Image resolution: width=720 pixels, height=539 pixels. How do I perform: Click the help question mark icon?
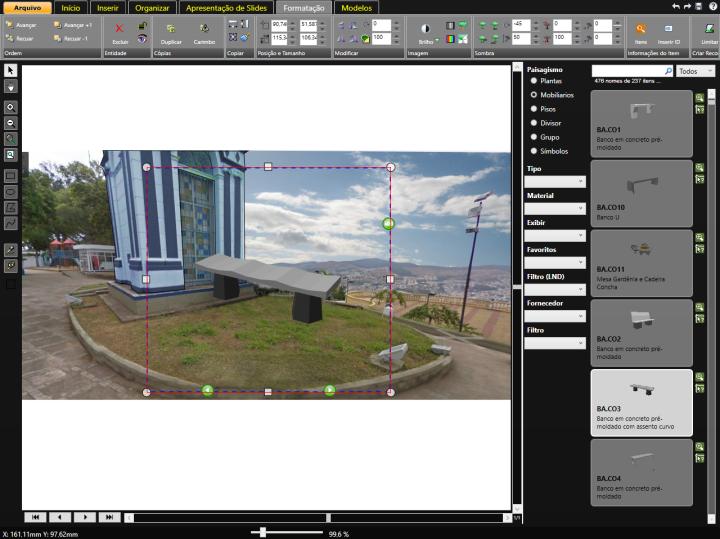713,6
